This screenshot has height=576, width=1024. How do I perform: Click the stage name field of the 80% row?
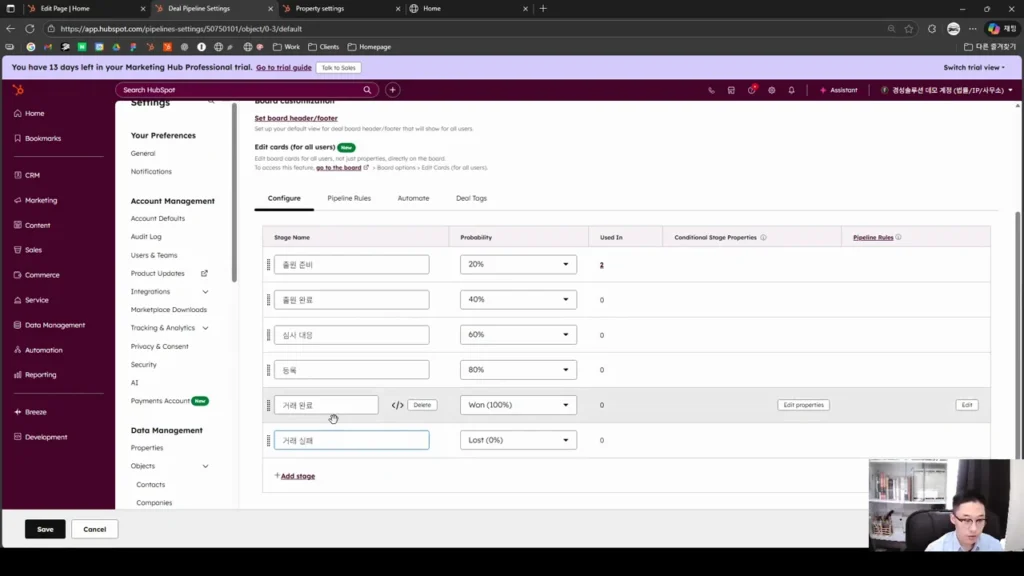point(351,370)
